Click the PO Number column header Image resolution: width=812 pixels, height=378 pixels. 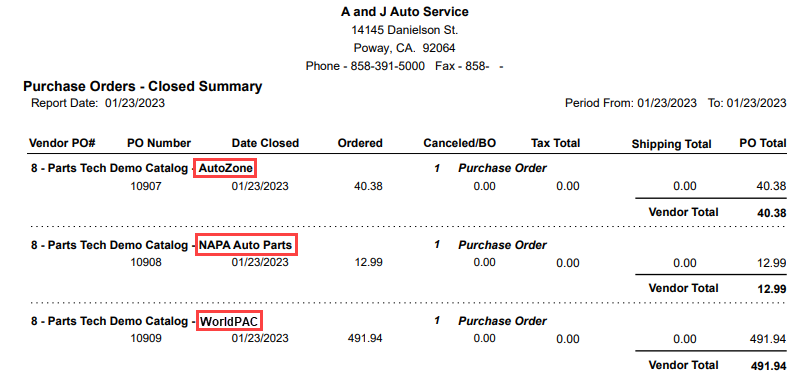tap(159, 143)
